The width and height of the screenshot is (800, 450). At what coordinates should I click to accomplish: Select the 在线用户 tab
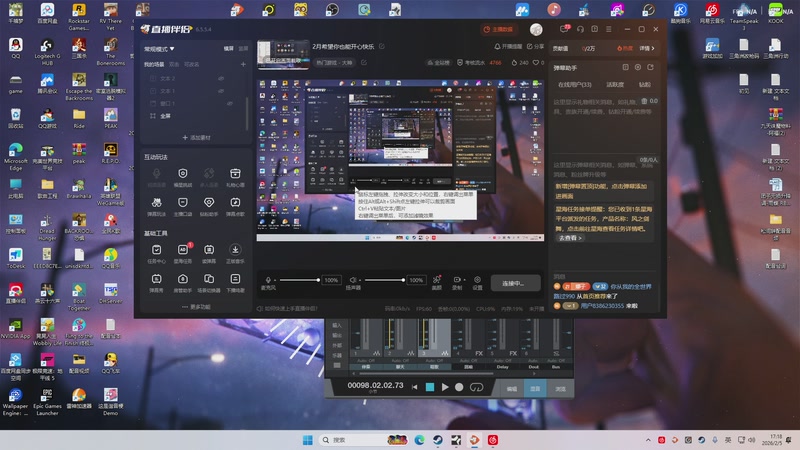pyautogui.click(x=574, y=85)
